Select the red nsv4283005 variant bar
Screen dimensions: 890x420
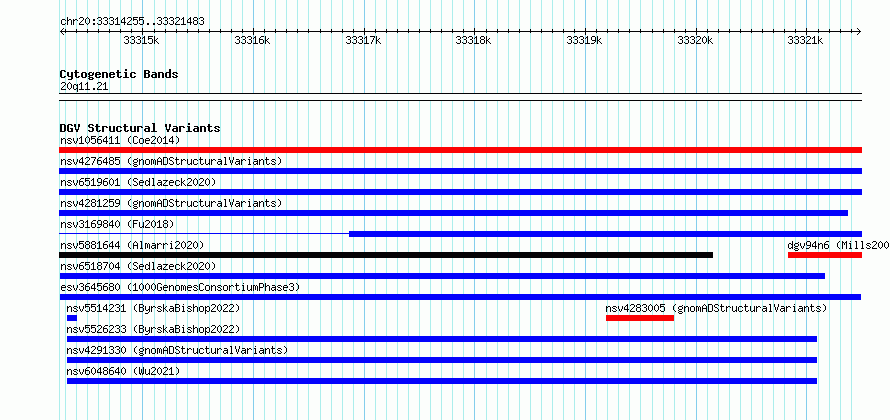point(640,318)
